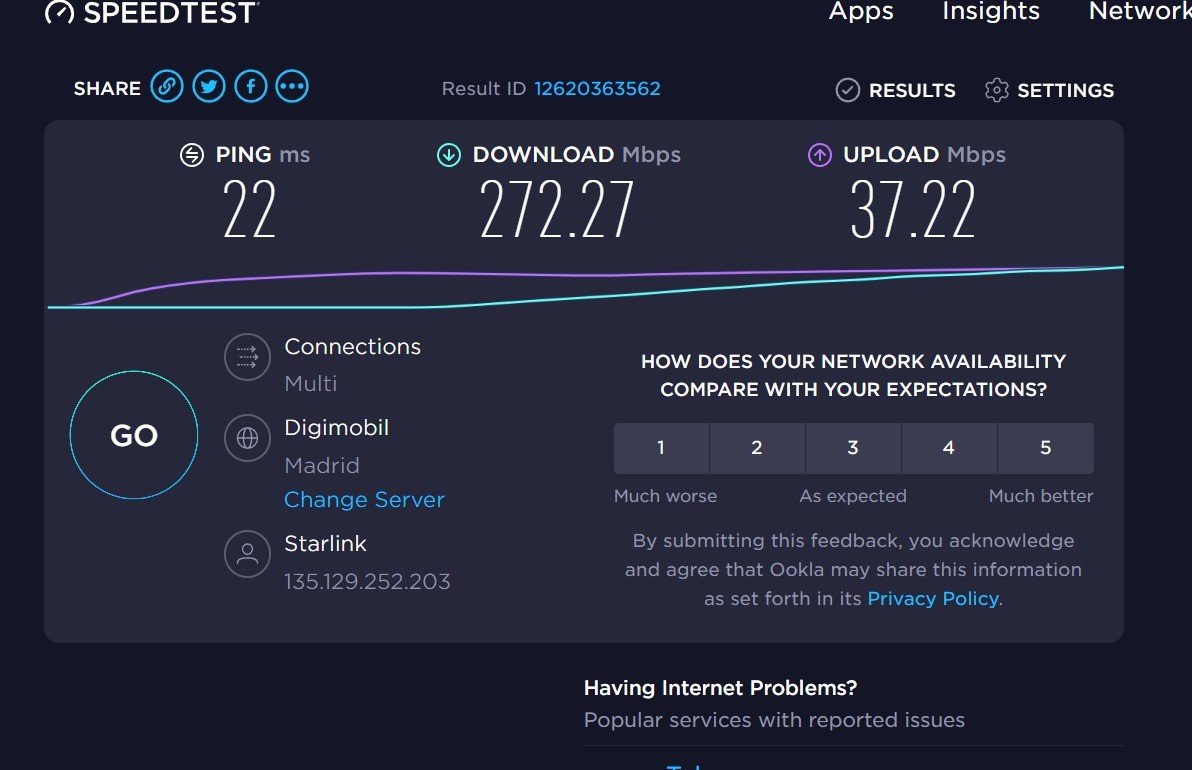Open the Result ID 12620363562 link
This screenshot has width=1192, height=770.
(x=597, y=88)
